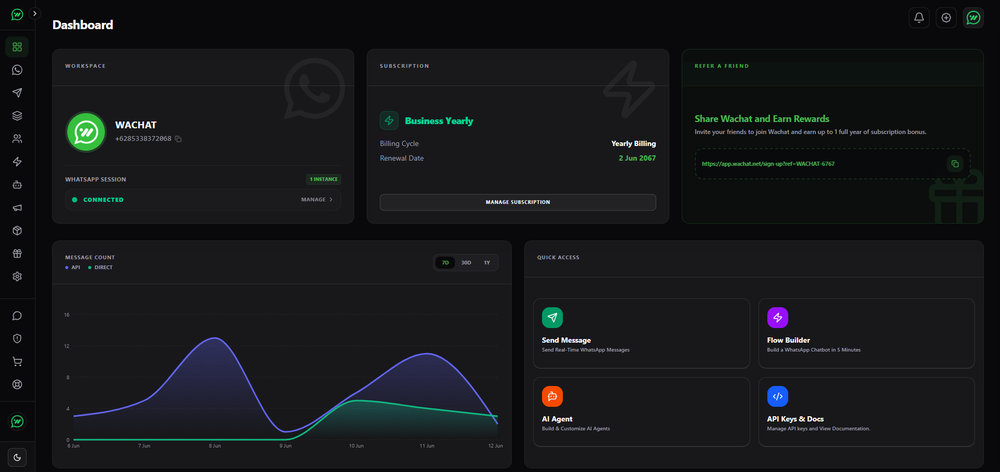The image size is (1000, 472).
Task: Click the renewal date 2 Jun 2067
Action: coord(637,158)
